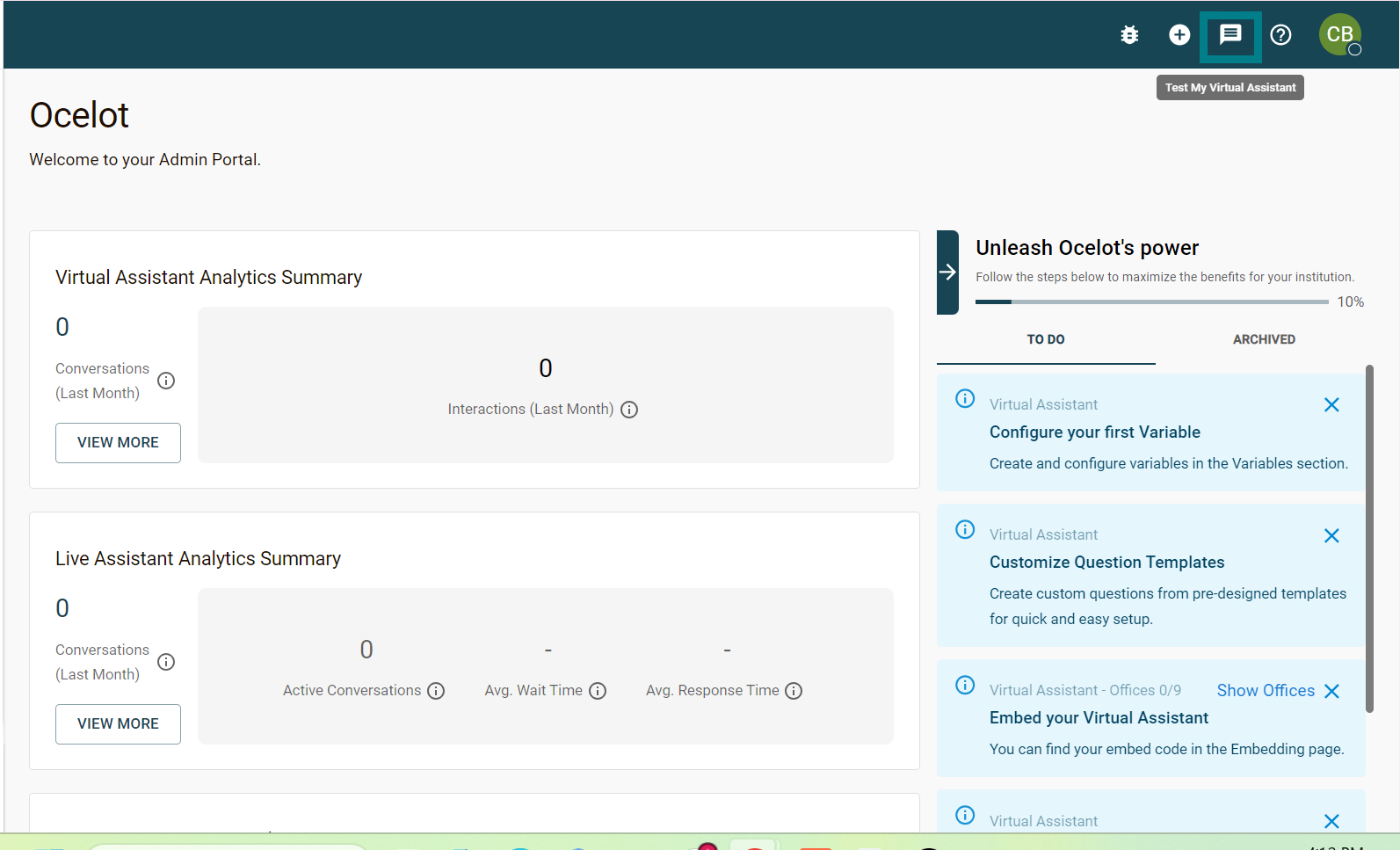Image resolution: width=1400 pixels, height=850 pixels.
Task: Open the bug report icon in header
Action: [x=1129, y=34]
